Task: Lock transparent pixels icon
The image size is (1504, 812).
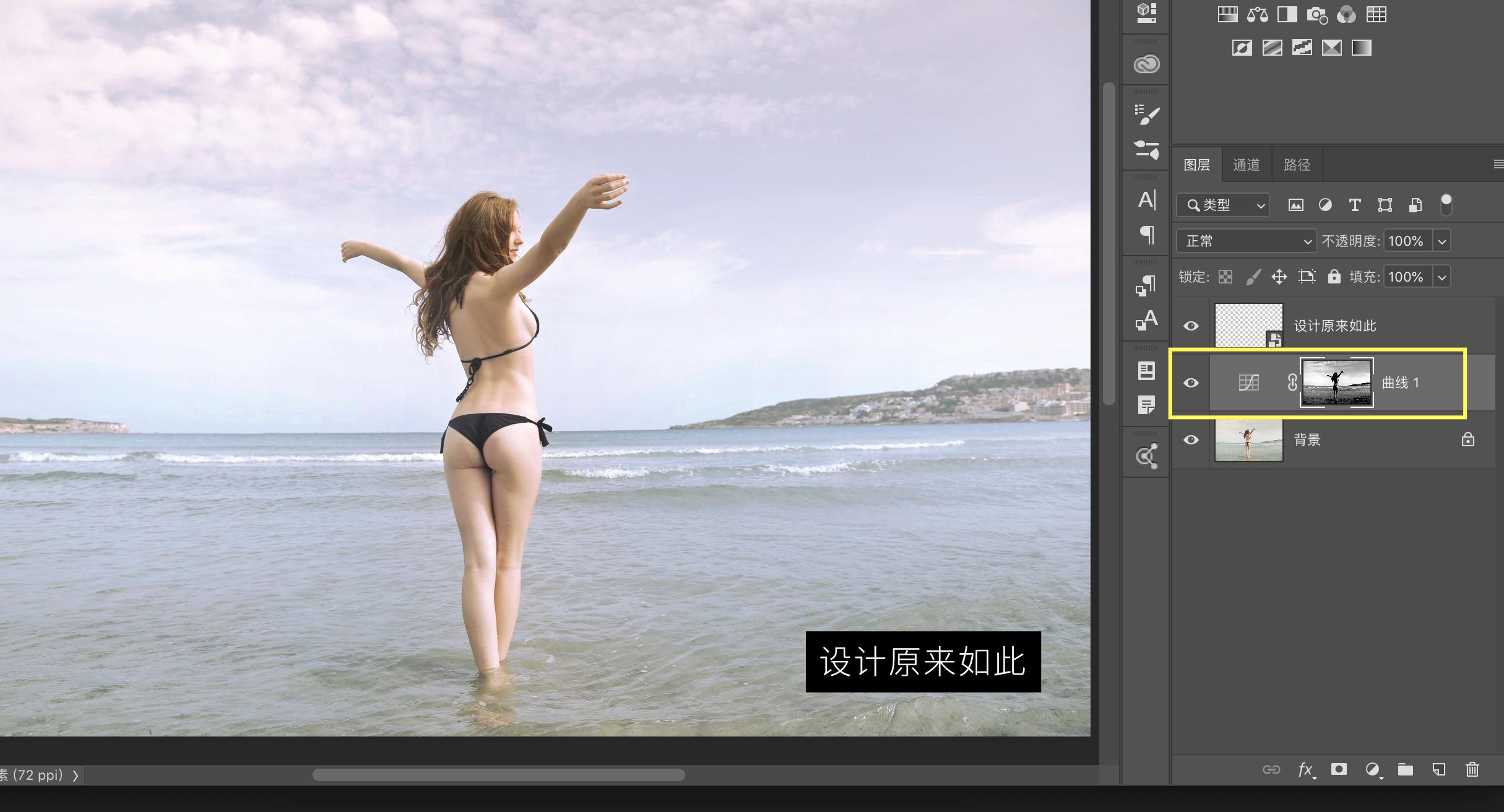Action: 1225,277
